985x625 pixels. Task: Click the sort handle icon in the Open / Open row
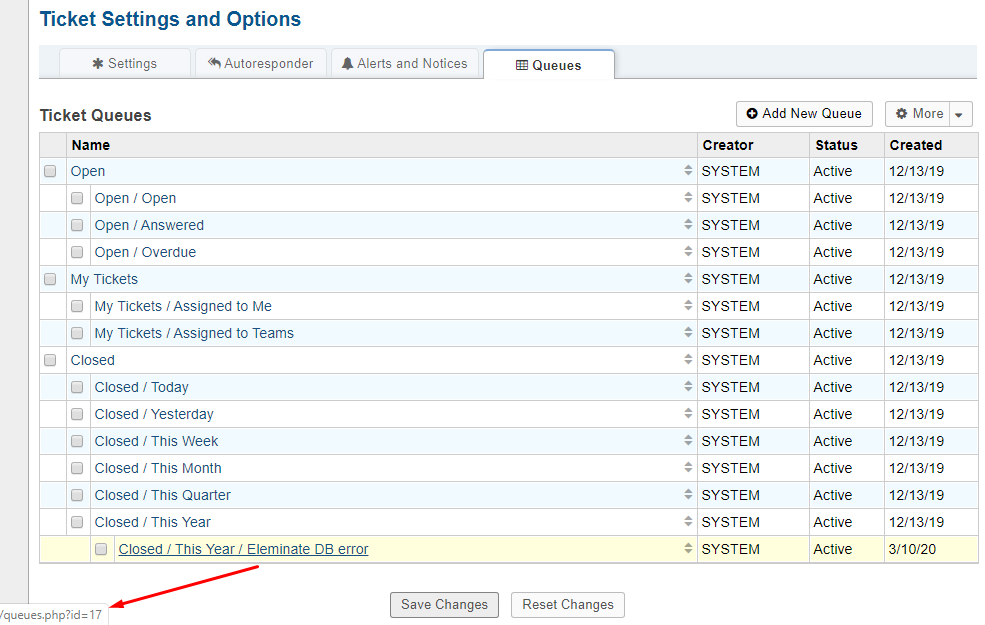pos(688,197)
